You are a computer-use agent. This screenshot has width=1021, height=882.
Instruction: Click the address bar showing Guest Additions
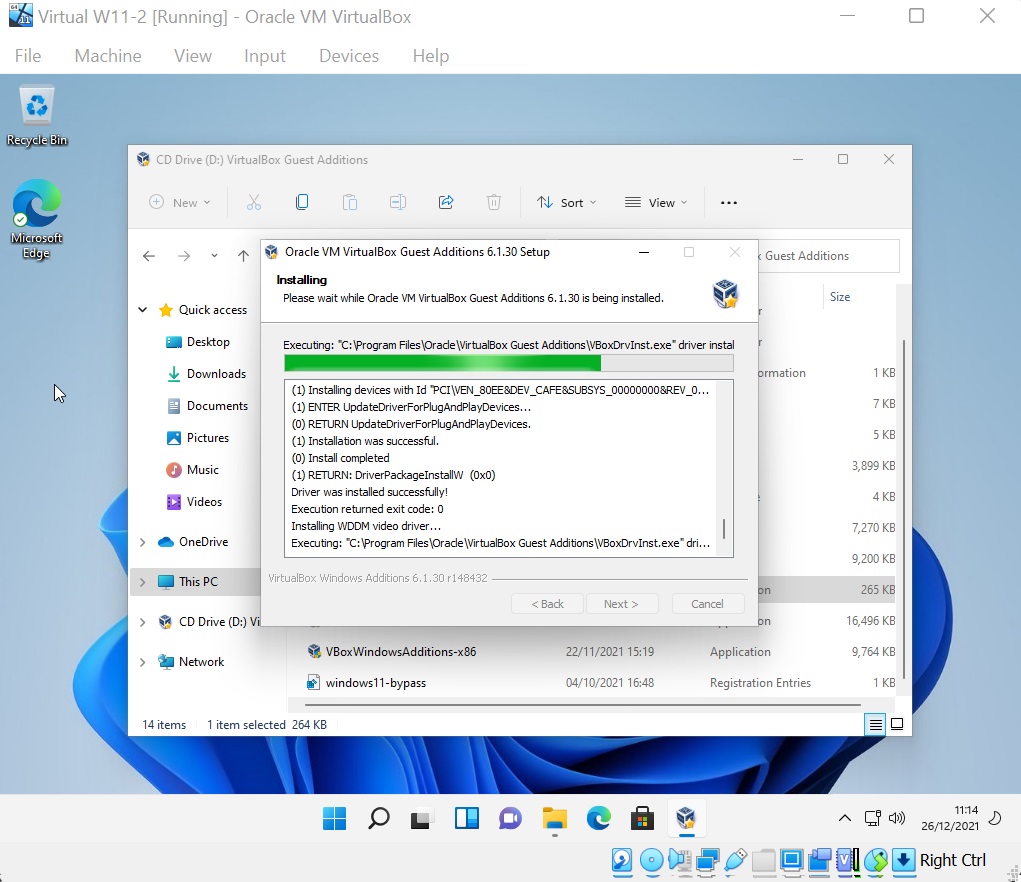[828, 256]
